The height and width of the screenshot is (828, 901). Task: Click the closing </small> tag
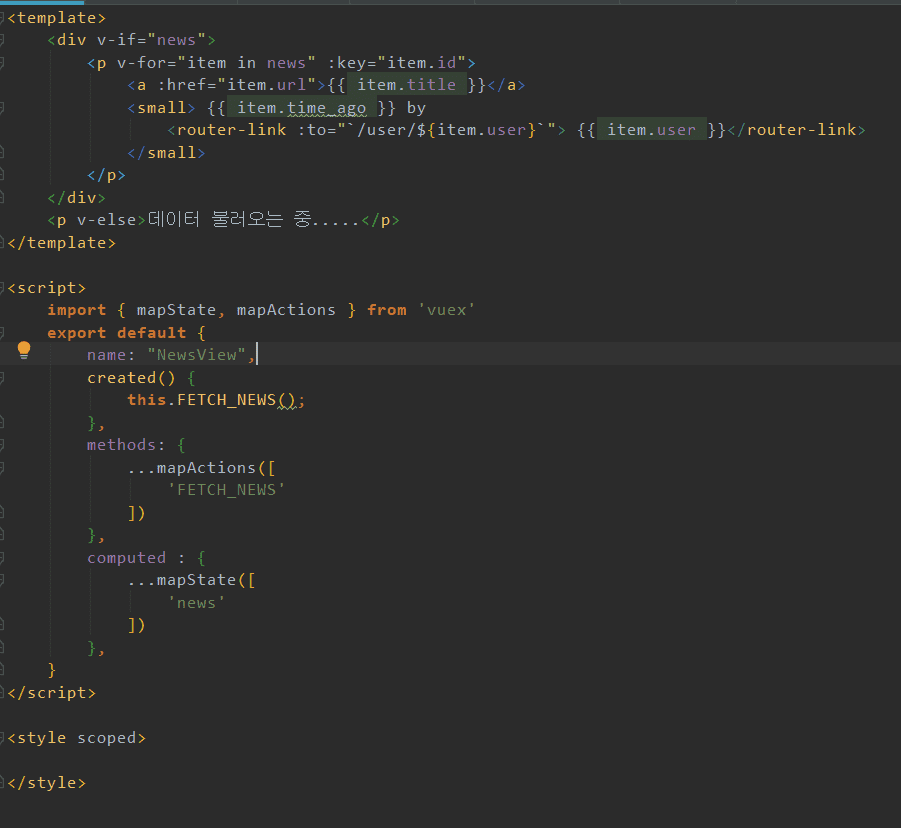tap(166, 153)
